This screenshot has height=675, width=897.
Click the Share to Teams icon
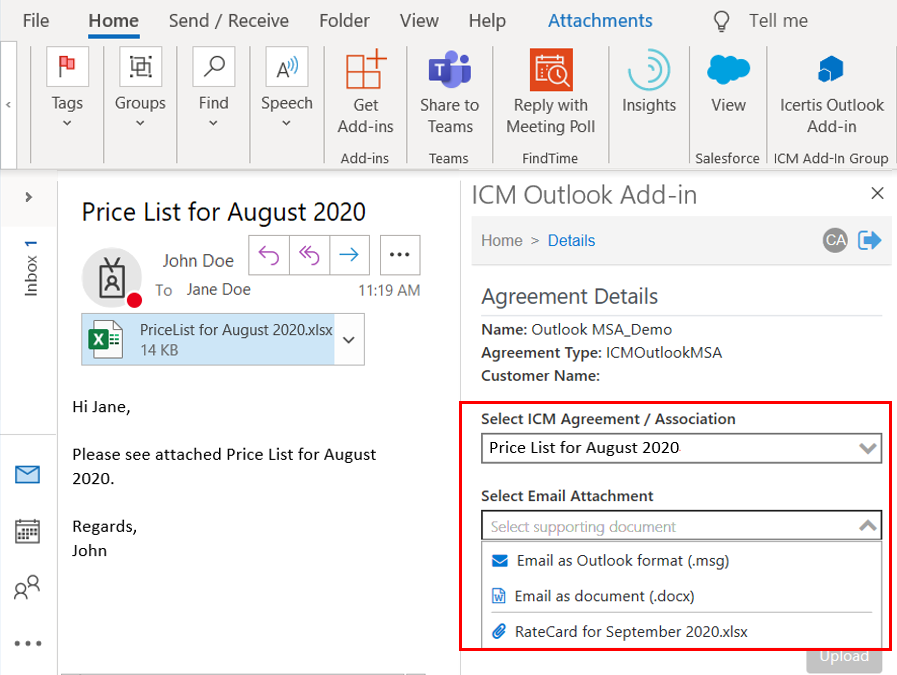(449, 94)
